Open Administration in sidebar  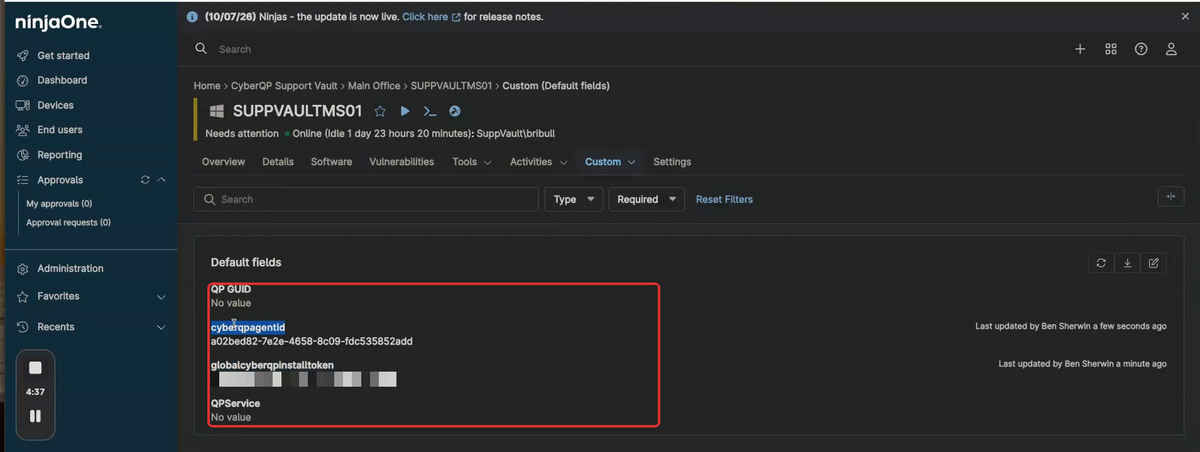(70, 268)
